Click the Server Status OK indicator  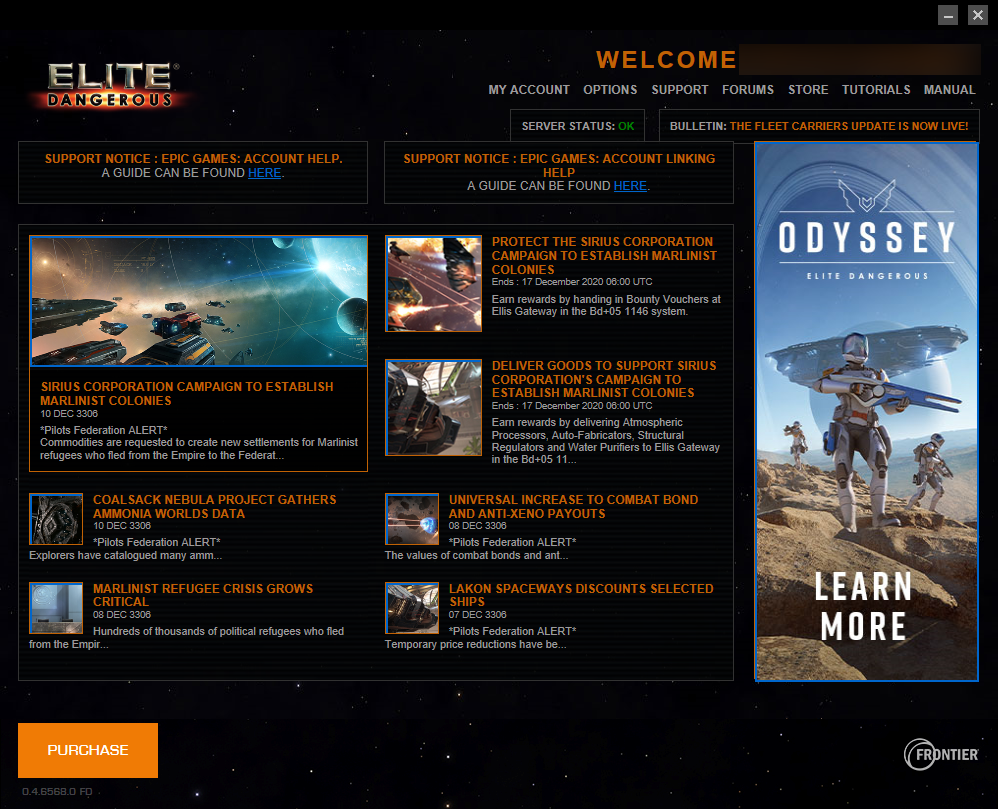(578, 126)
